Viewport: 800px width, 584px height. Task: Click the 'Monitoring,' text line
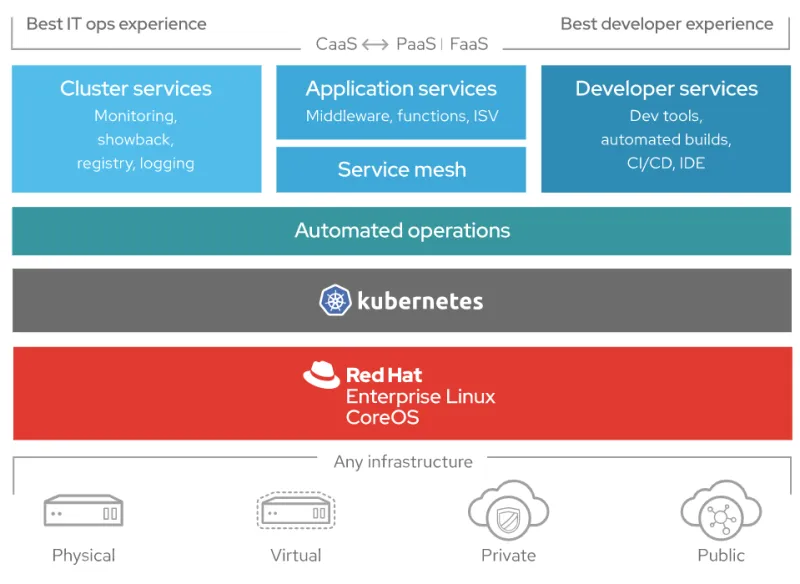[136, 116]
